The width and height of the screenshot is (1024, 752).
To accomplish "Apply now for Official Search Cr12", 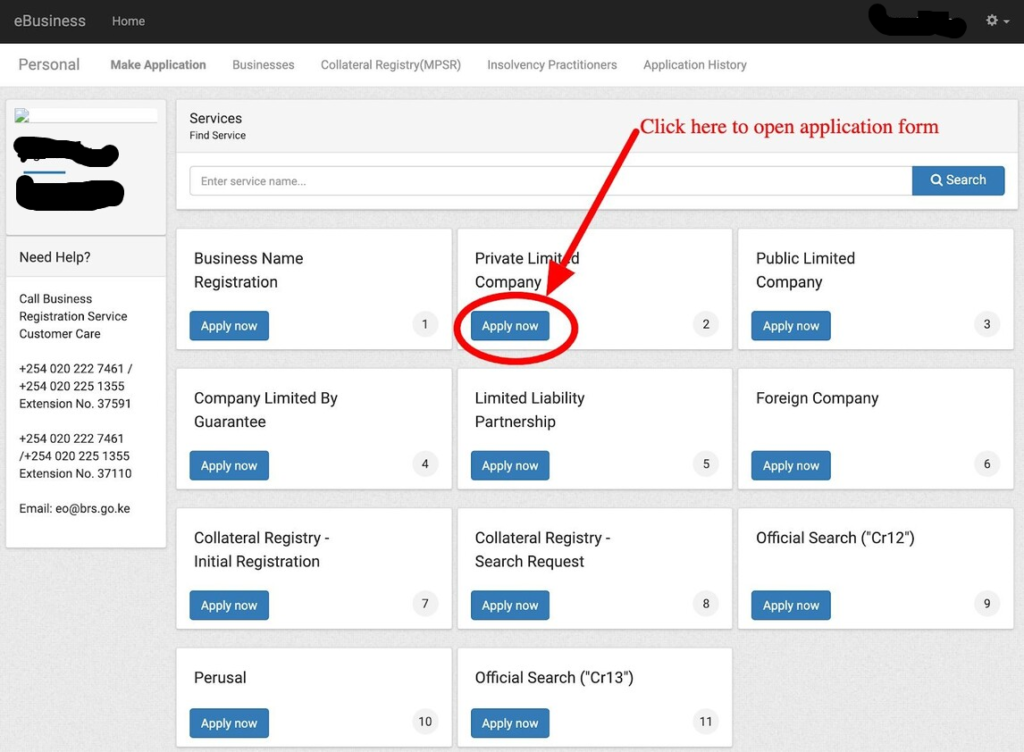I will (791, 606).
